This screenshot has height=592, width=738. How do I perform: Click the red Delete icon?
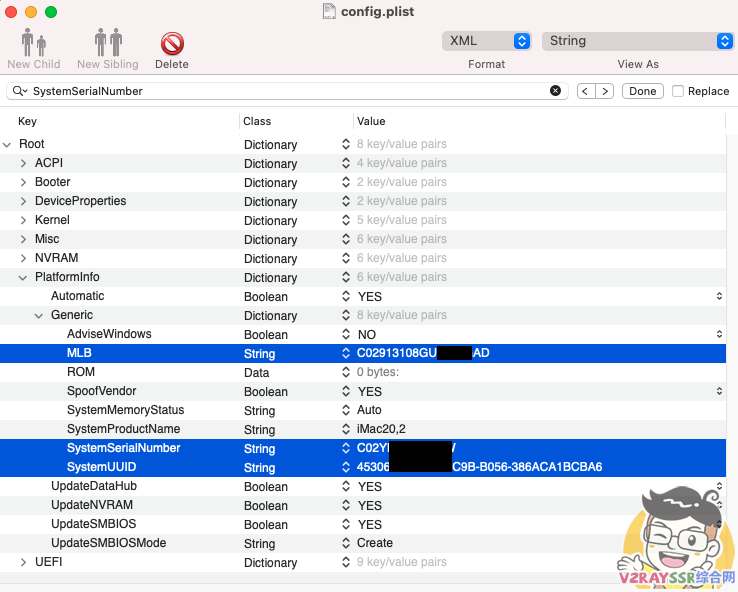tap(172, 44)
